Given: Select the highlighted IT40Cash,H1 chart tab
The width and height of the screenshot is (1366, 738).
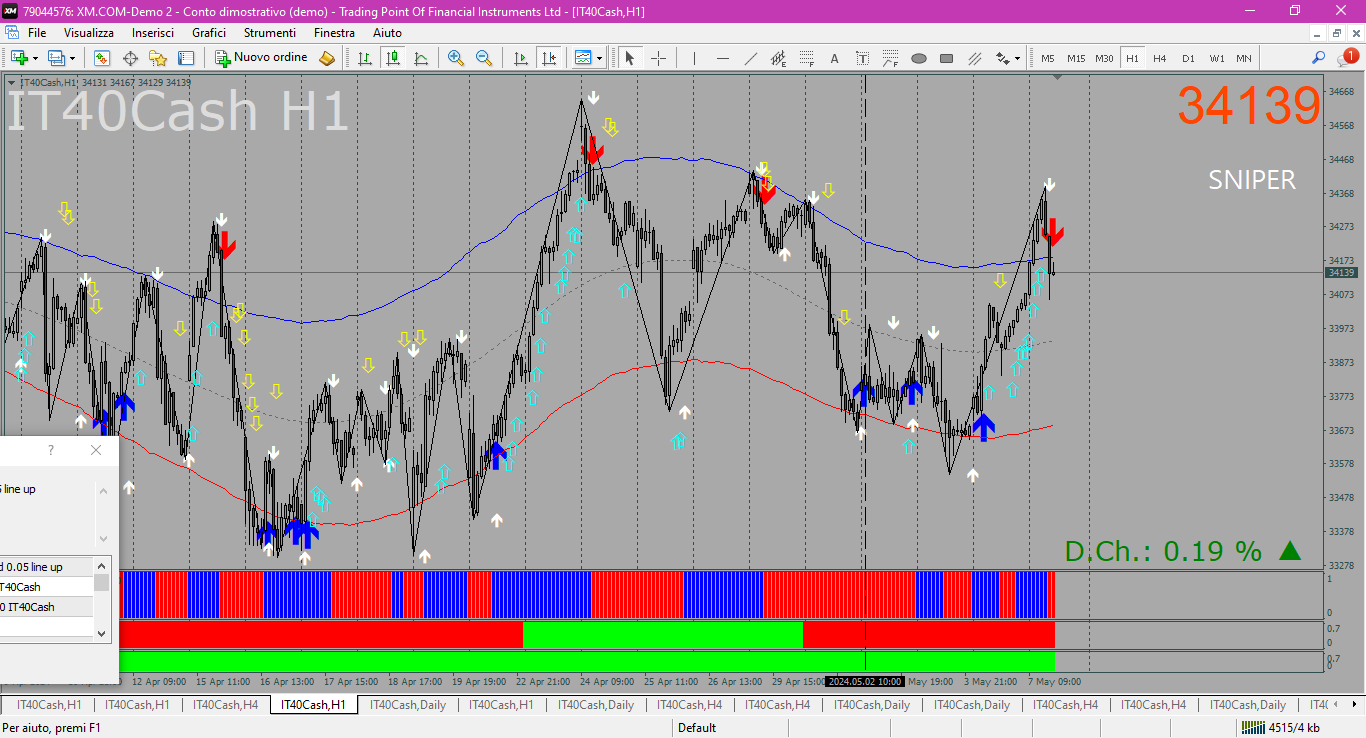Looking at the screenshot, I should click(x=313, y=705).
